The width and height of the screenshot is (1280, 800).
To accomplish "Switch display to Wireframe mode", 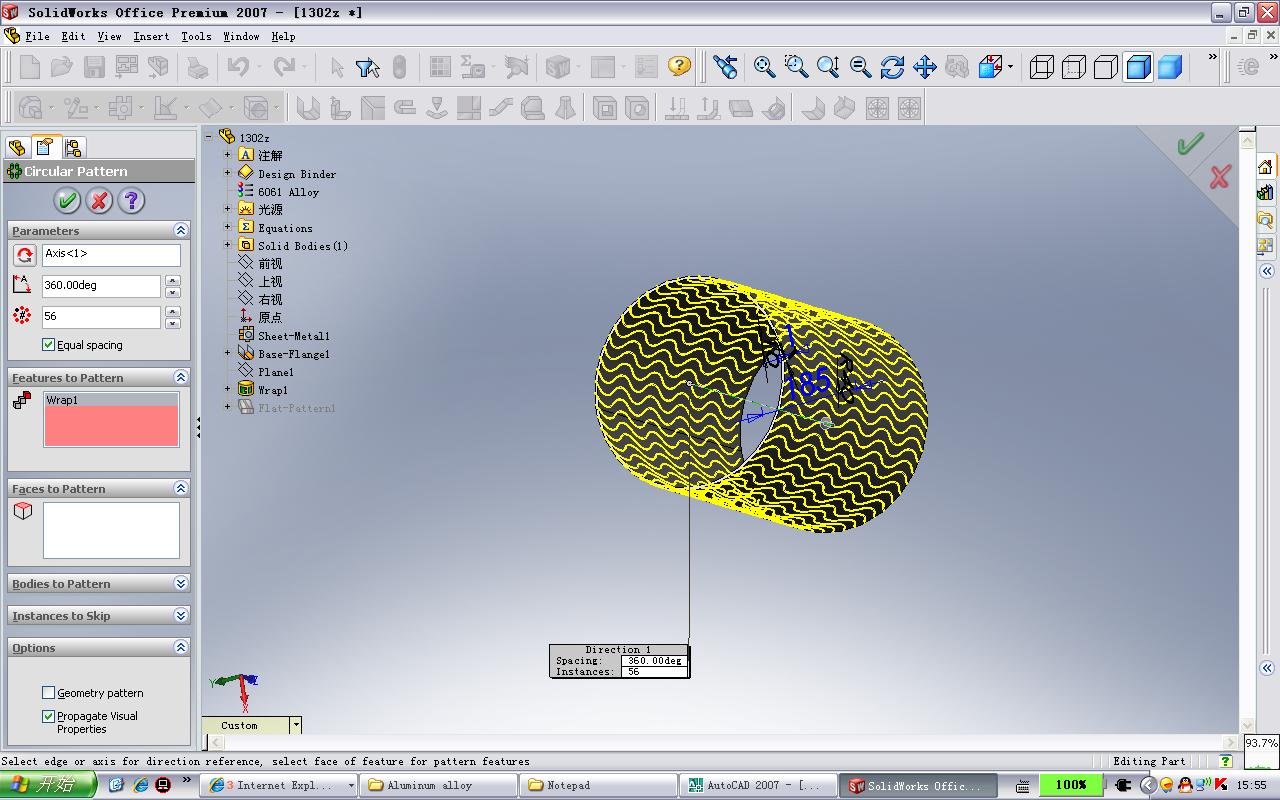I will coord(1042,67).
